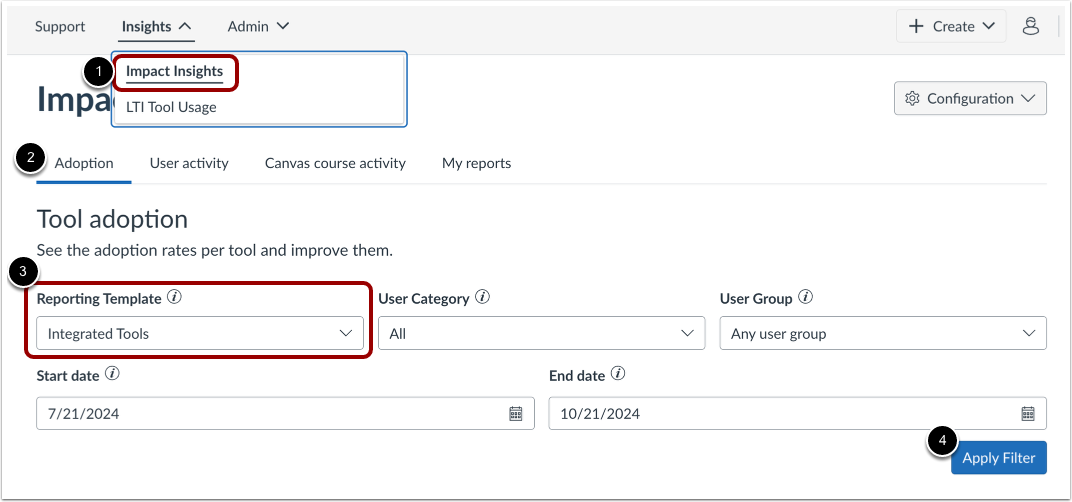The width and height of the screenshot is (1072, 502).
Task: Click the Tool adoption heading
Action: point(112,220)
